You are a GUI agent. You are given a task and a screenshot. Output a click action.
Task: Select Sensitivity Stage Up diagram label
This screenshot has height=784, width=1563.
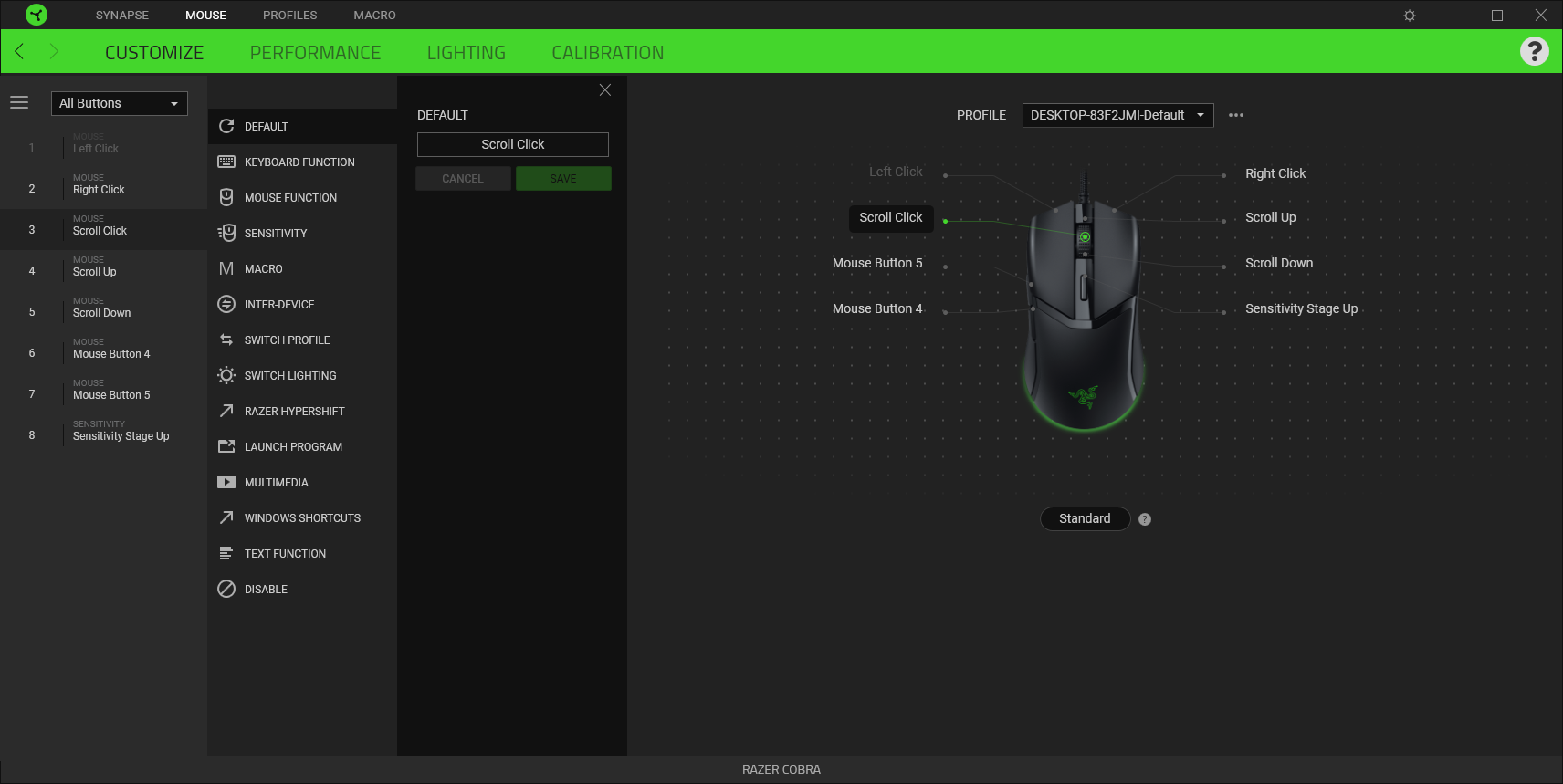pos(1302,308)
